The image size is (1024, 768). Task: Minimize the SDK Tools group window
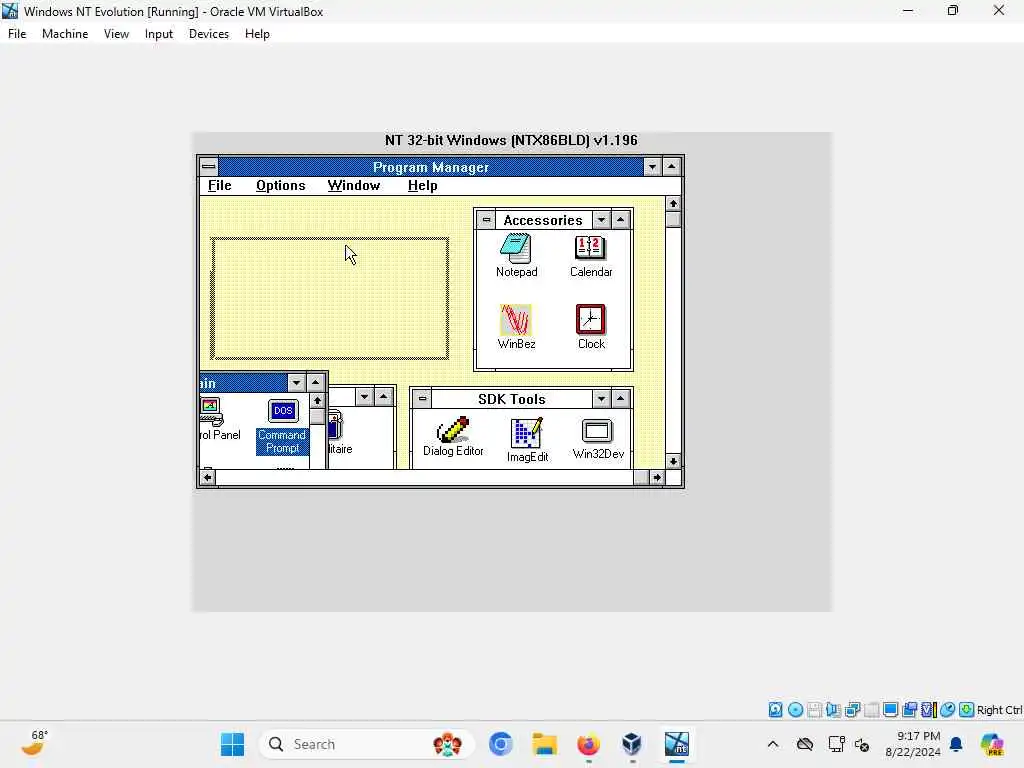coord(601,398)
